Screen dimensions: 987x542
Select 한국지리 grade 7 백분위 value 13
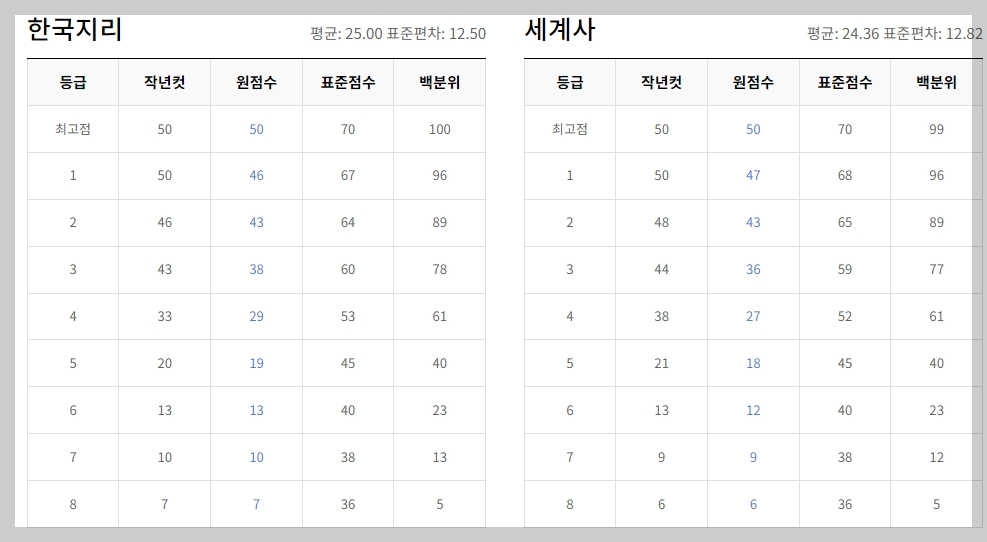(439, 458)
